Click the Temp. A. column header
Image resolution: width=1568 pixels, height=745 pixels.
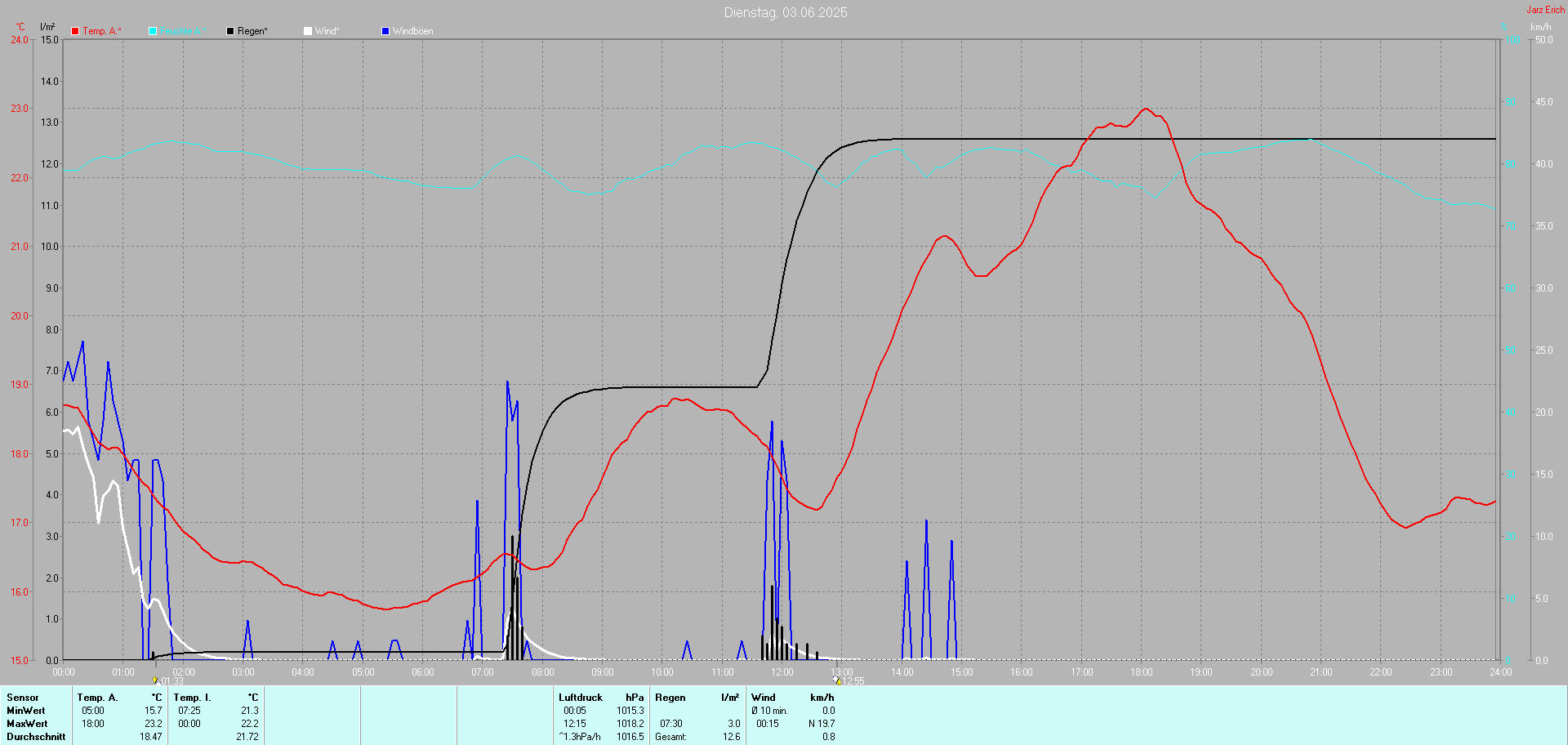97,698
